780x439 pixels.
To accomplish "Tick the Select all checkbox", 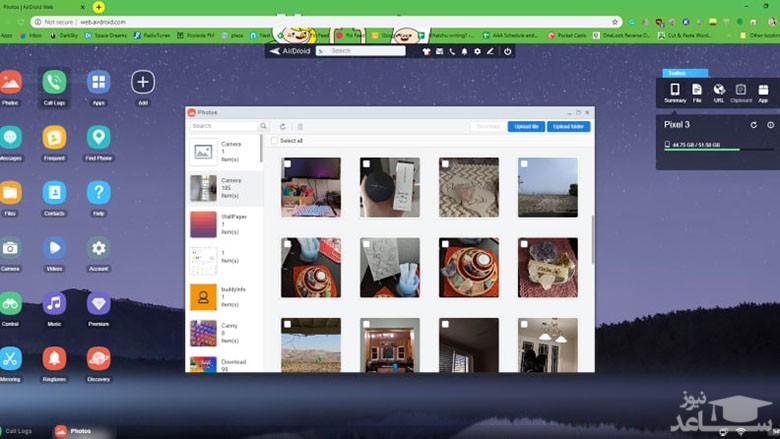I will click(x=275, y=141).
